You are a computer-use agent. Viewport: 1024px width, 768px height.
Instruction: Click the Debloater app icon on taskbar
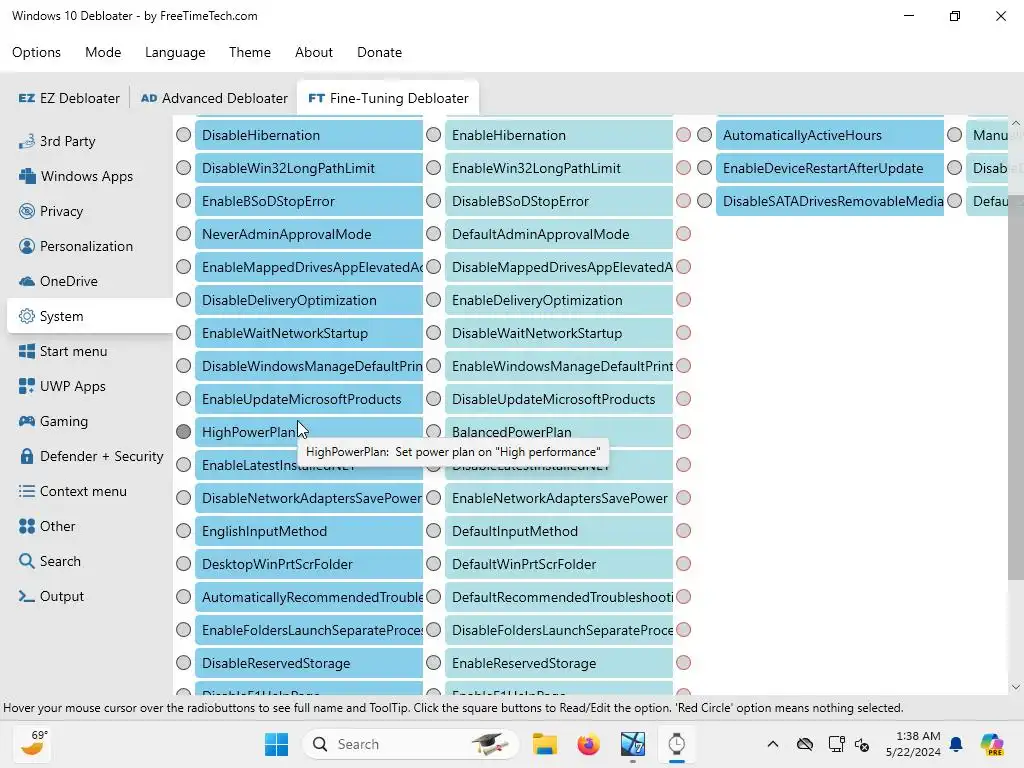[x=677, y=744]
